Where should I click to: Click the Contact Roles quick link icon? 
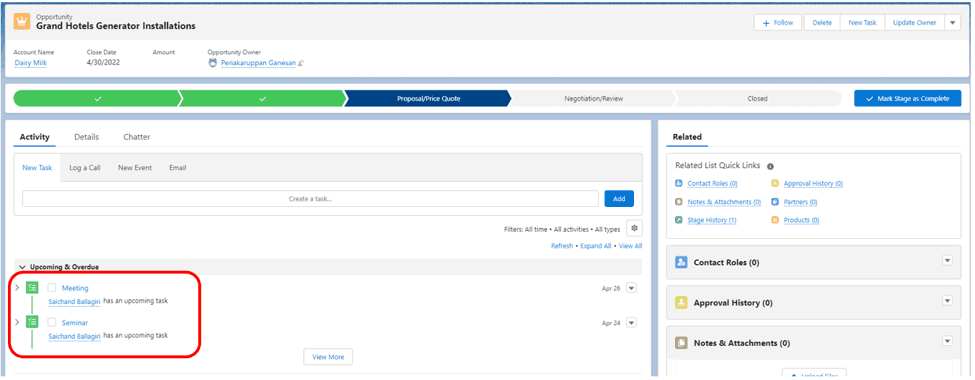tap(679, 183)
